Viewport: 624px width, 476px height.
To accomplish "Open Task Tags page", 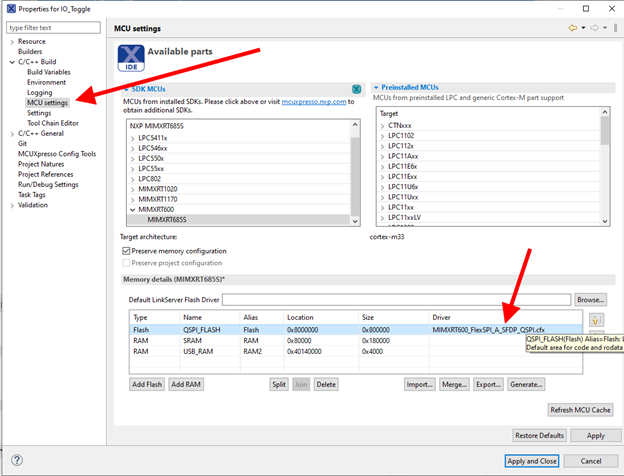I will [32, 195].
